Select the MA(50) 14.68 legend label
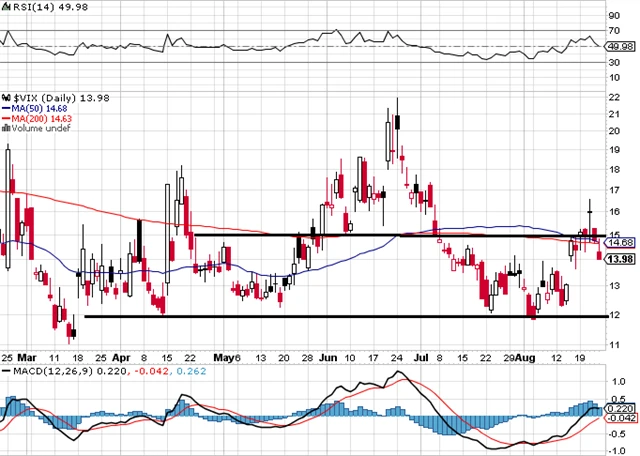 pos(36,106)
